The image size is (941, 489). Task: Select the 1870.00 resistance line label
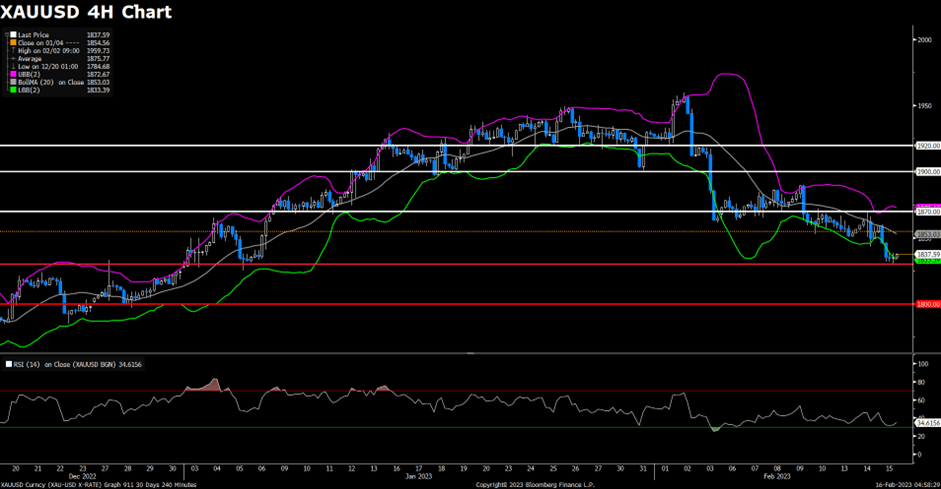(927, 212)
